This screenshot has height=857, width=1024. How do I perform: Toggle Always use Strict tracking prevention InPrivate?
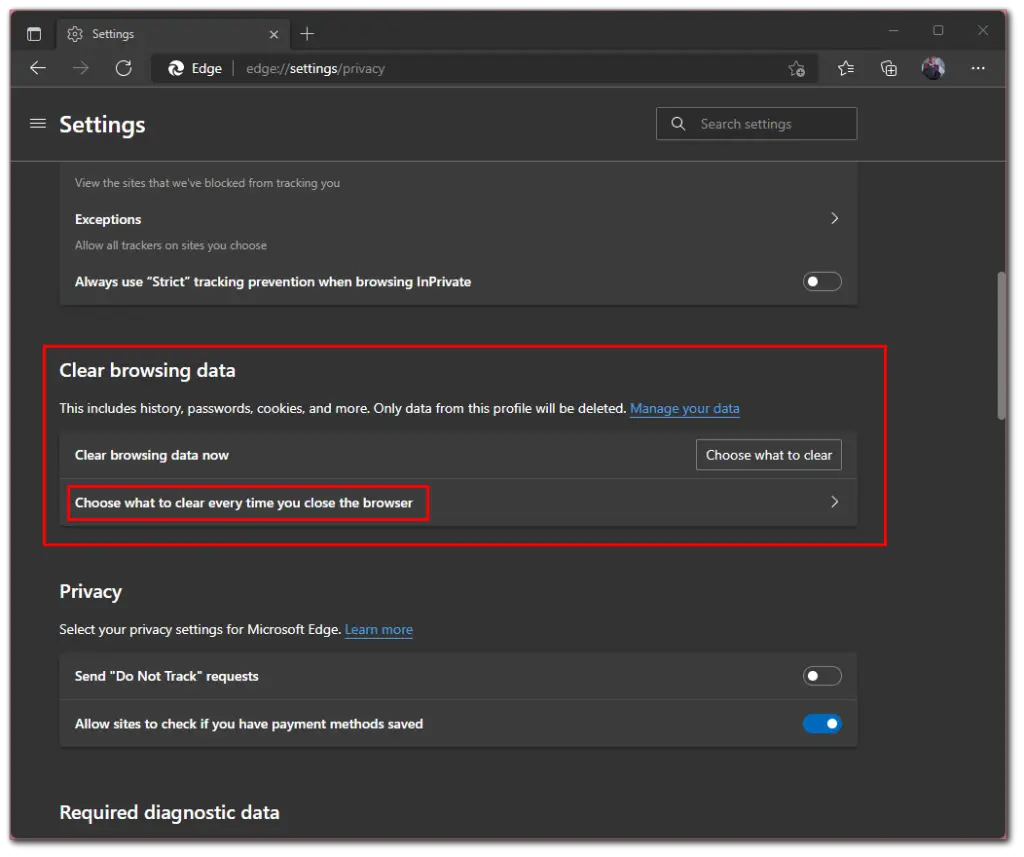822,282
